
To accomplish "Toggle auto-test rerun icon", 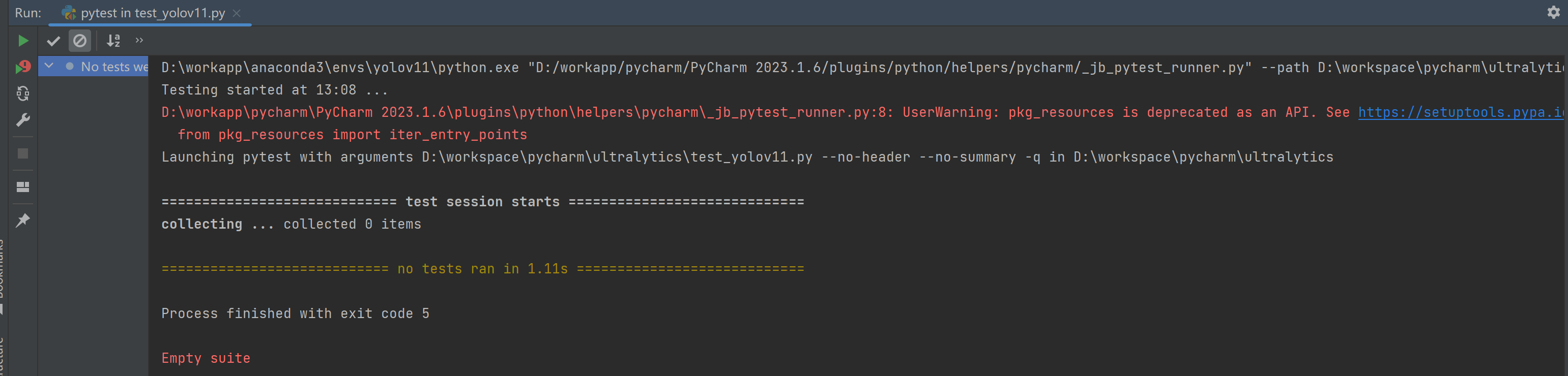I will coord(23,93).
